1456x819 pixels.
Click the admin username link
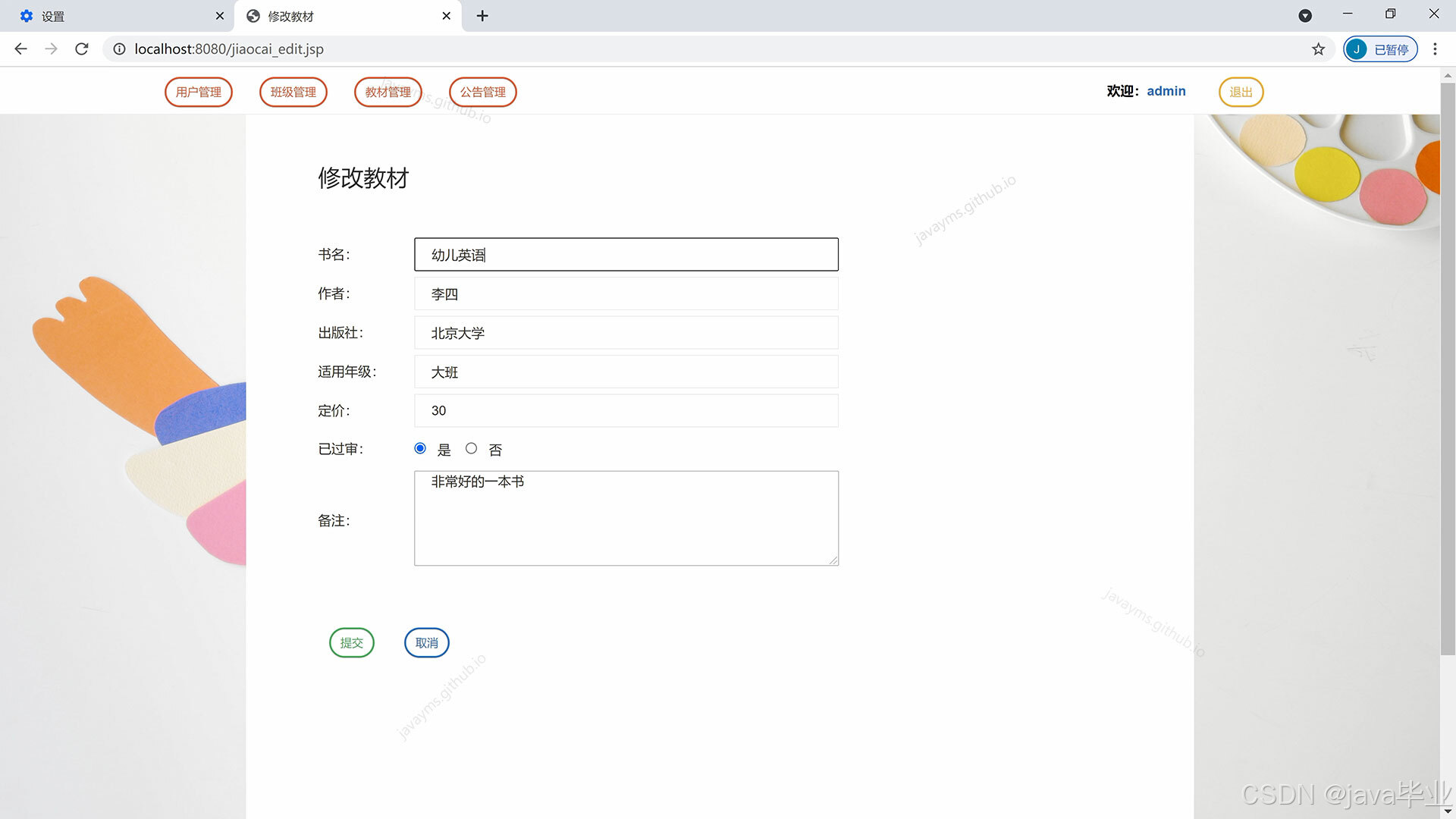pyautogui.click(x=1166, y=91)
